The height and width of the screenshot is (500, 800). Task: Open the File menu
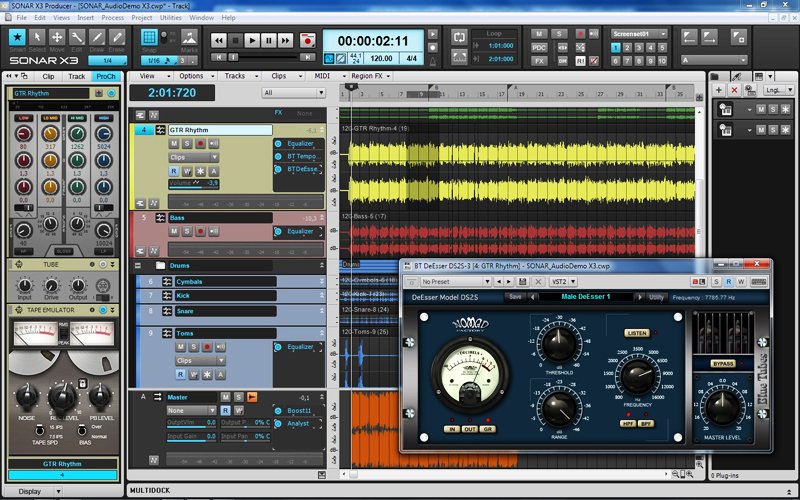coord(21,17)
